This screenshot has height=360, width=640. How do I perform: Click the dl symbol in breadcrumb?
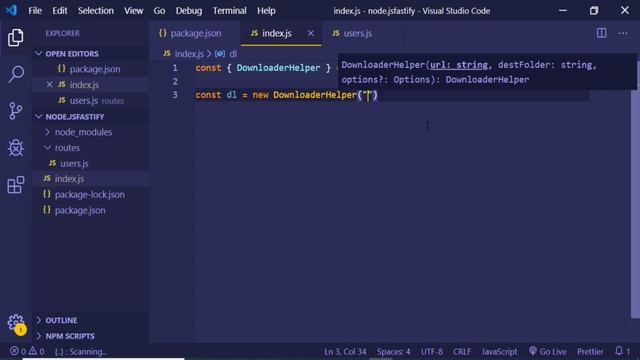pyautogui.click(x=233, y=53)
